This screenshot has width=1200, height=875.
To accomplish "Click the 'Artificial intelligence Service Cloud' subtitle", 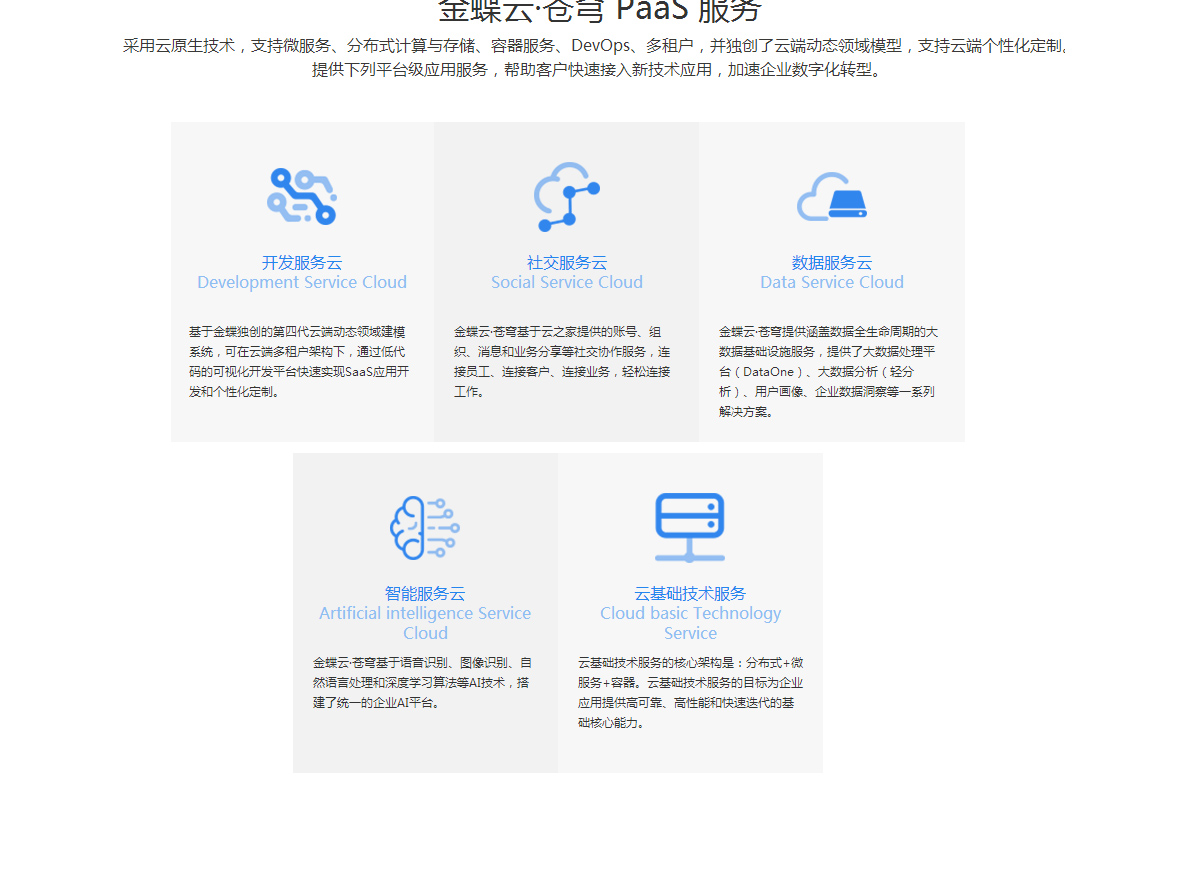I will pos(425,623).
